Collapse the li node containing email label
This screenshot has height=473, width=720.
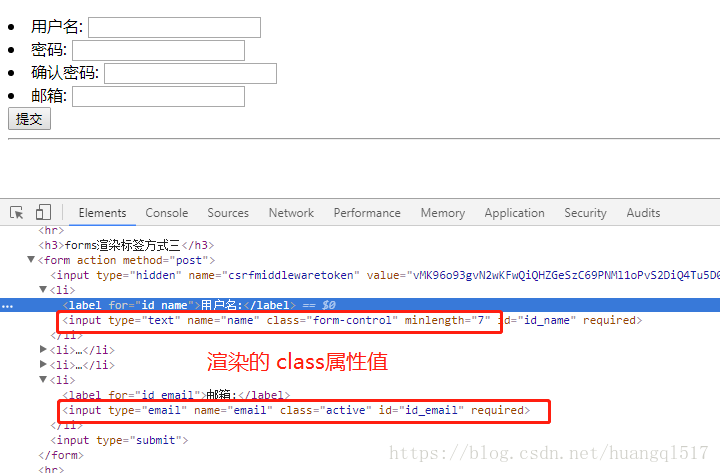43,379
